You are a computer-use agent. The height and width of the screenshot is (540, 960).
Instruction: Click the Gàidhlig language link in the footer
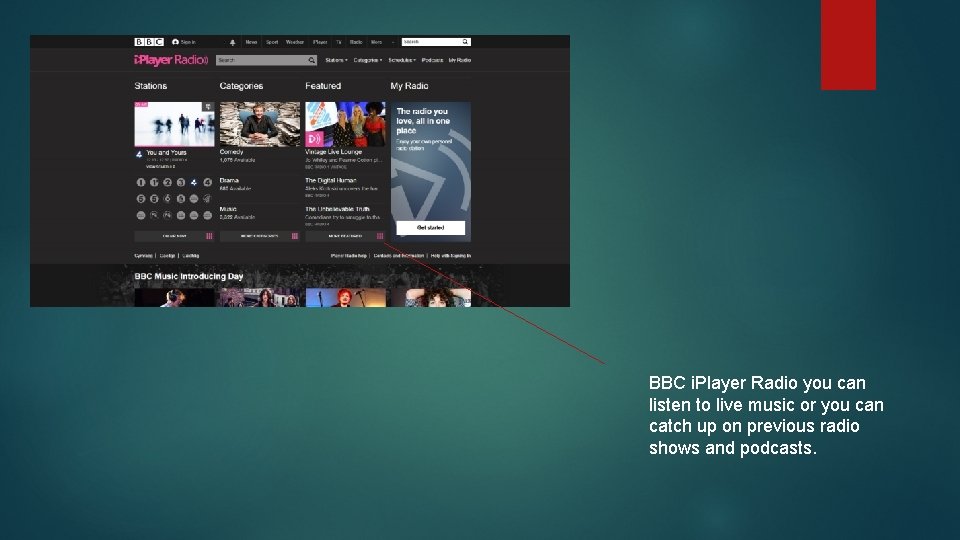point(190,256)
